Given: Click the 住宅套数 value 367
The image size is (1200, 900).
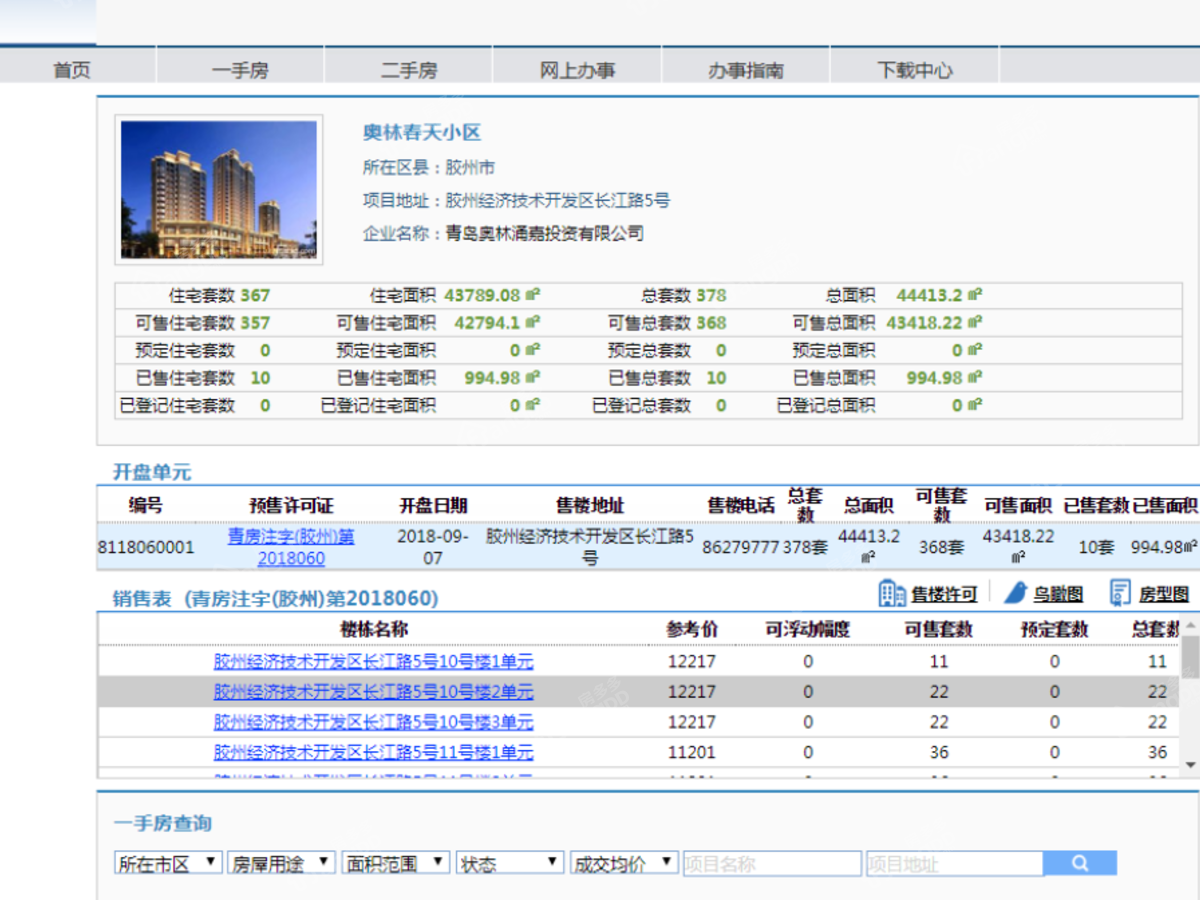Looking at the screenshot, I should [x=255, y=295].
